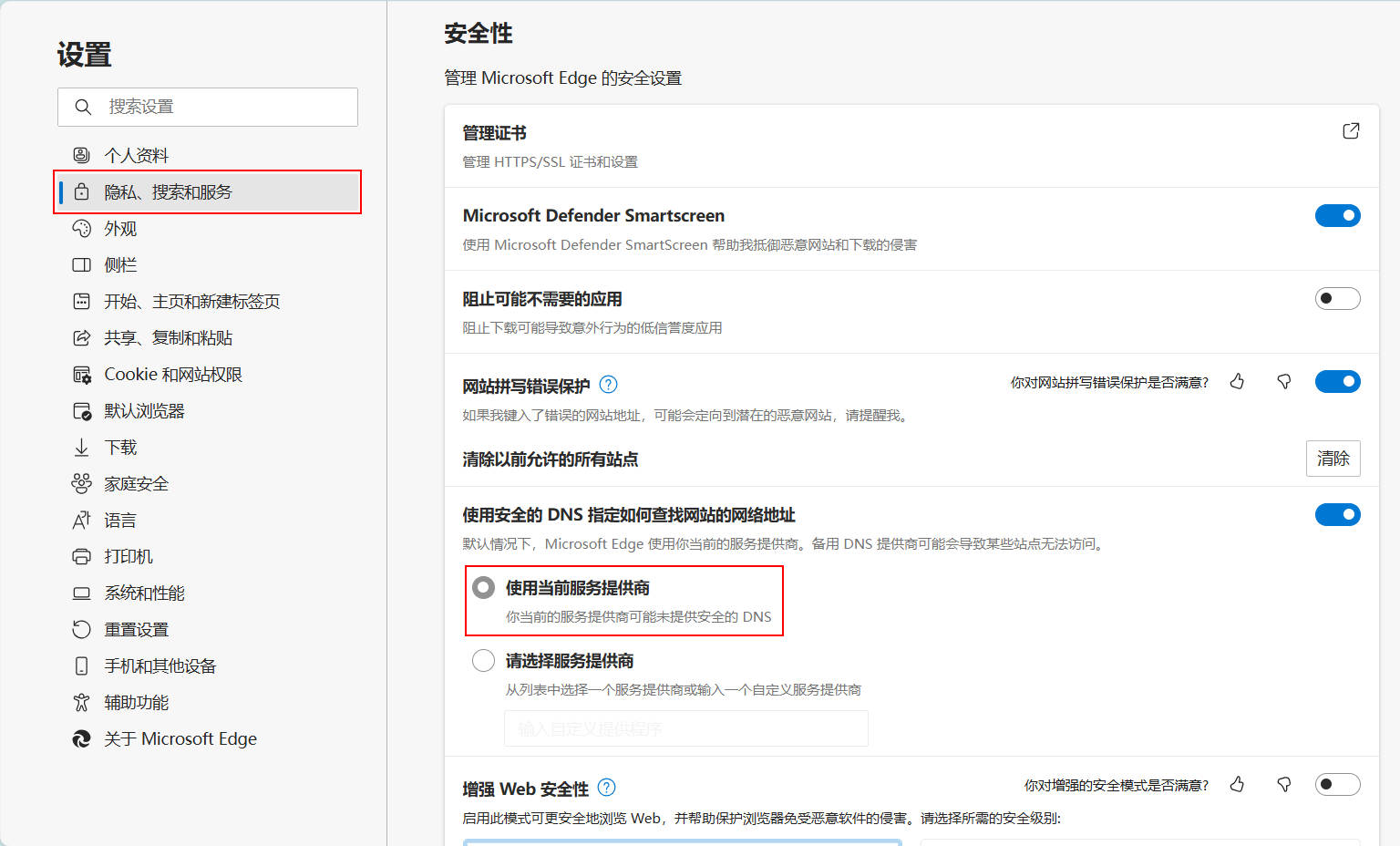Click the Edge logo beside 关于 Microsoft Edge
The image size is (1400, 846).
click(81, 738)
